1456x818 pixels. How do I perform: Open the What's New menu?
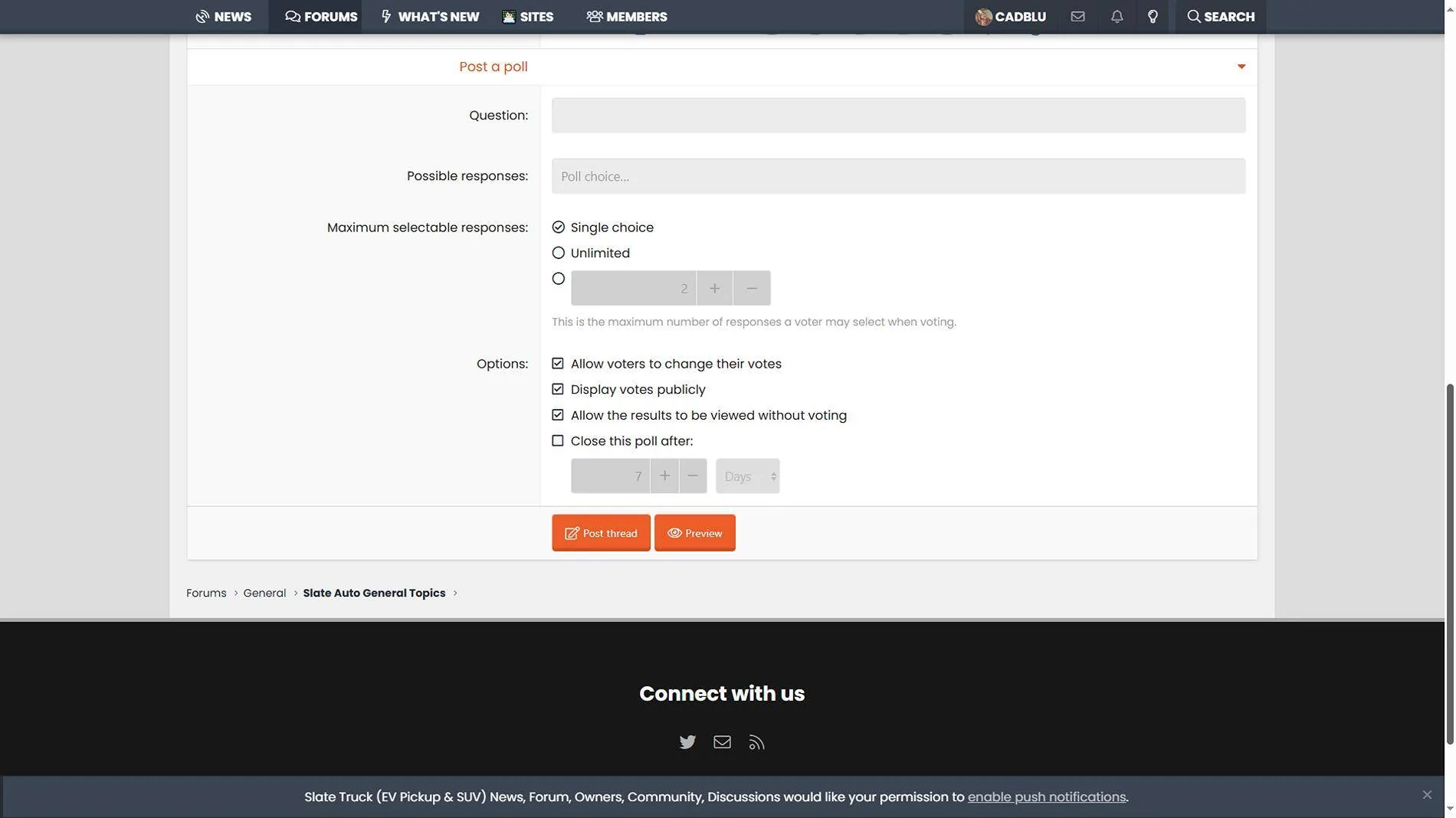429,17
